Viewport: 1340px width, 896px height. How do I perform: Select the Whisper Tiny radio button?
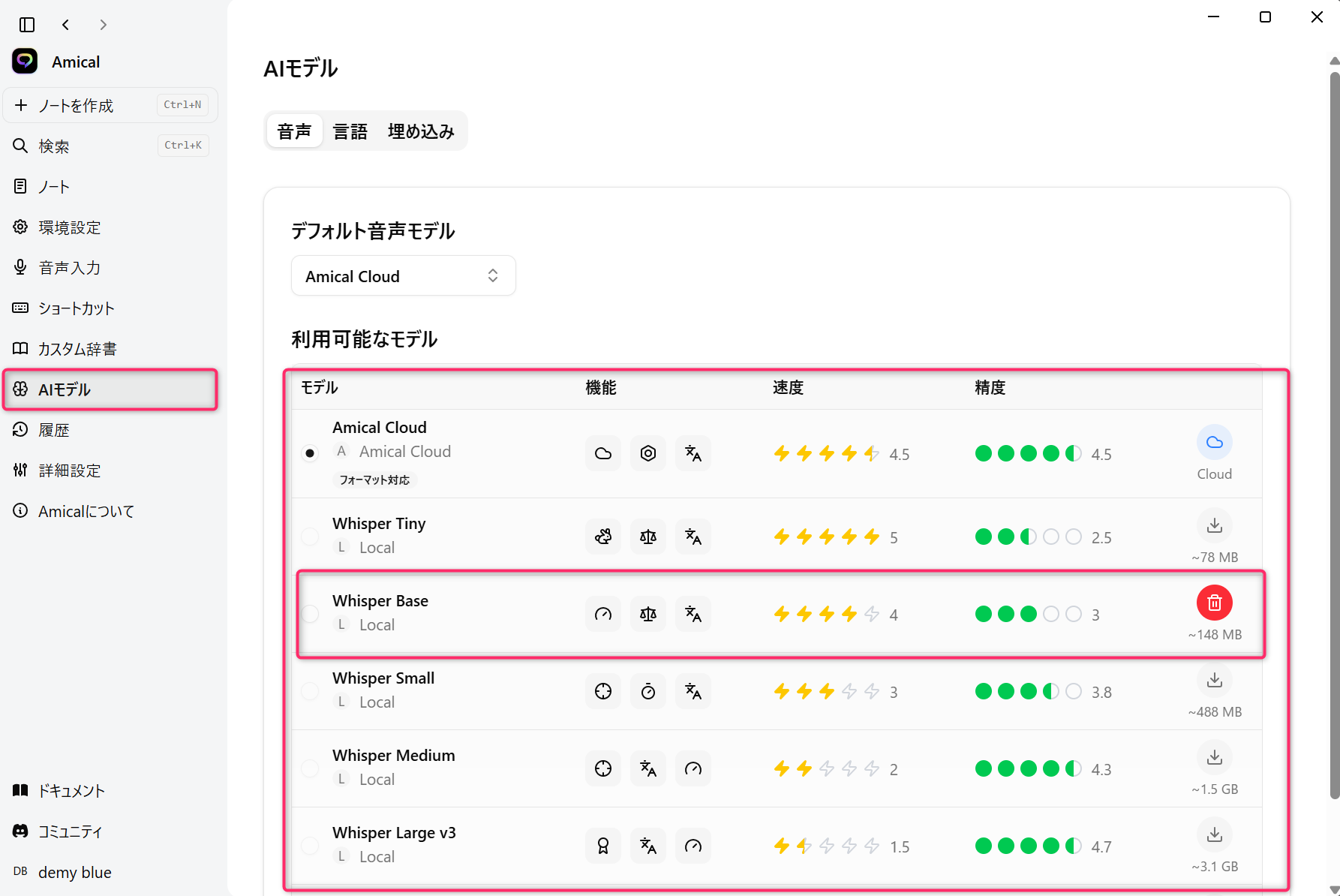310,537
